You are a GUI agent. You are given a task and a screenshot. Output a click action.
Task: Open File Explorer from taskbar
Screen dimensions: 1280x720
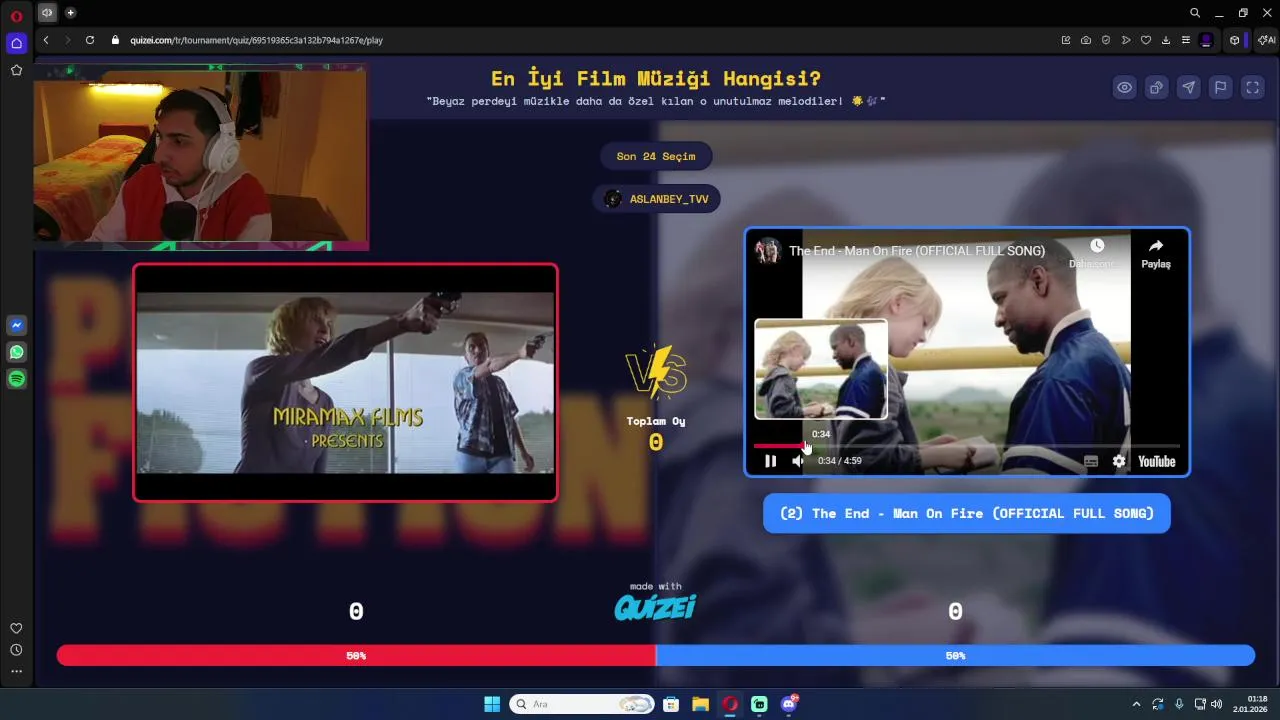tap(700, 704)
